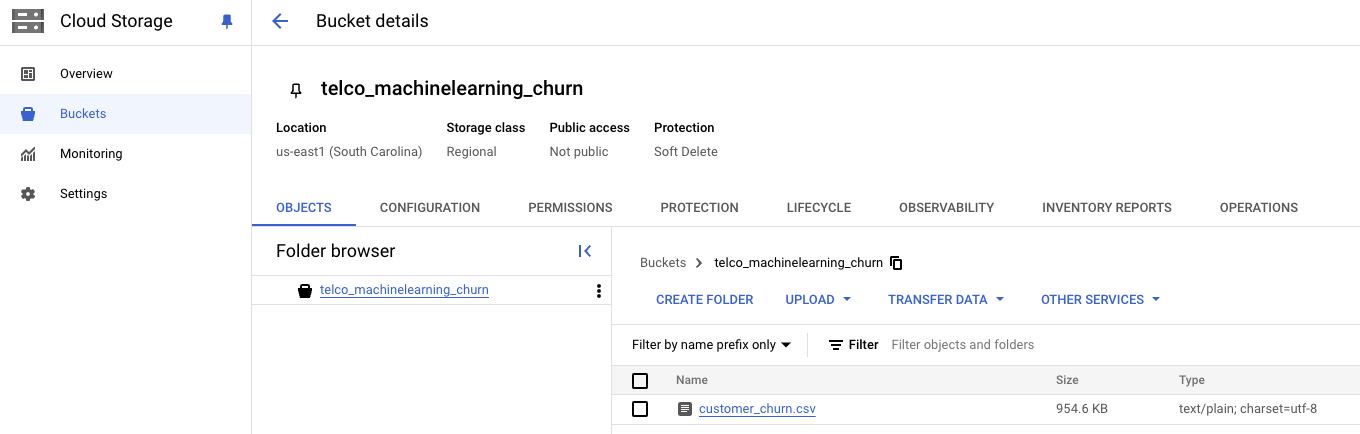
Task: Switch to the OBJECTS tab
Action: point(303,208)
